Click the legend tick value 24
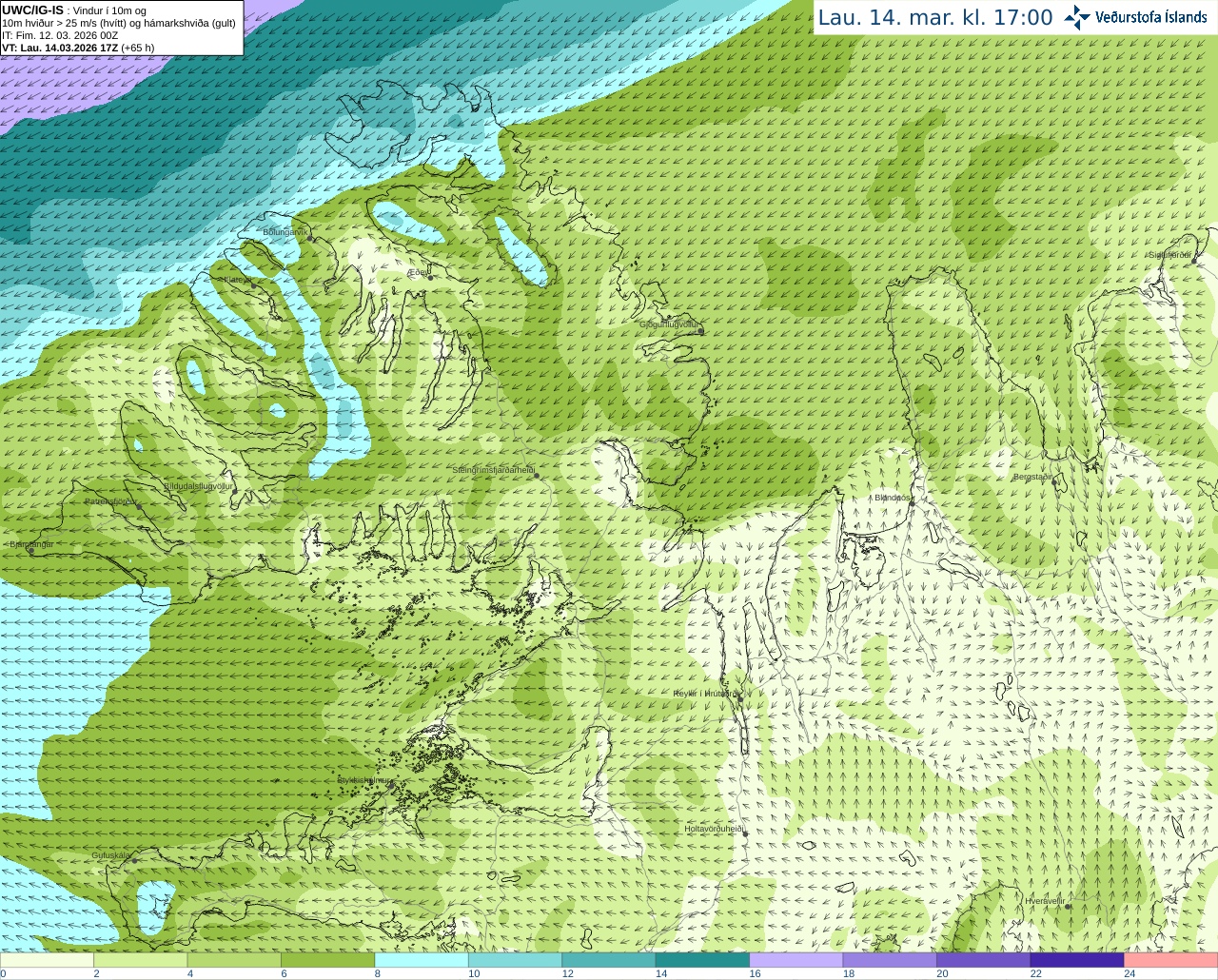 click(1129, 973)
